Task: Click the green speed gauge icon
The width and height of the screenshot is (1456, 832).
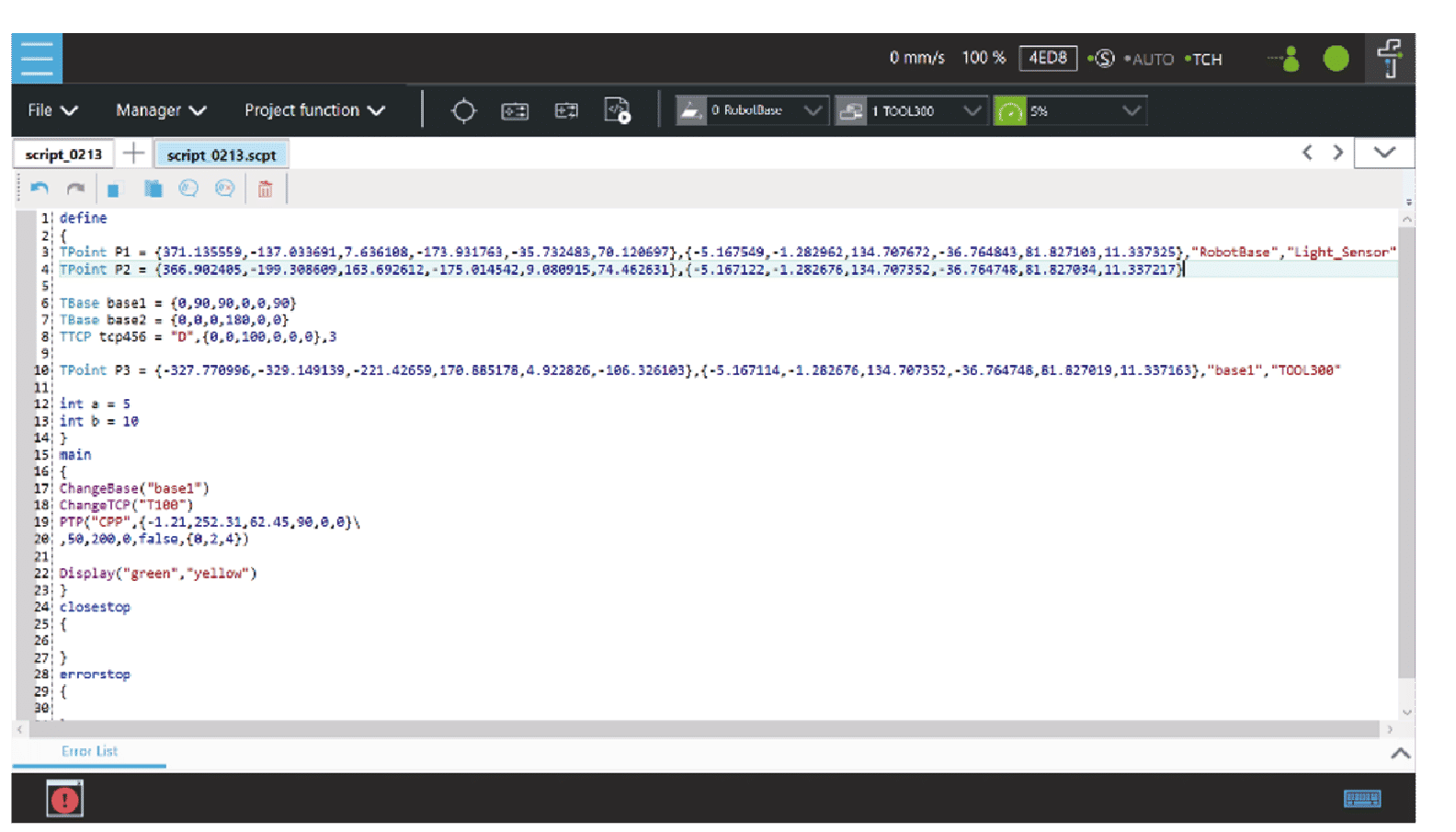Action: pos(1009,111)
